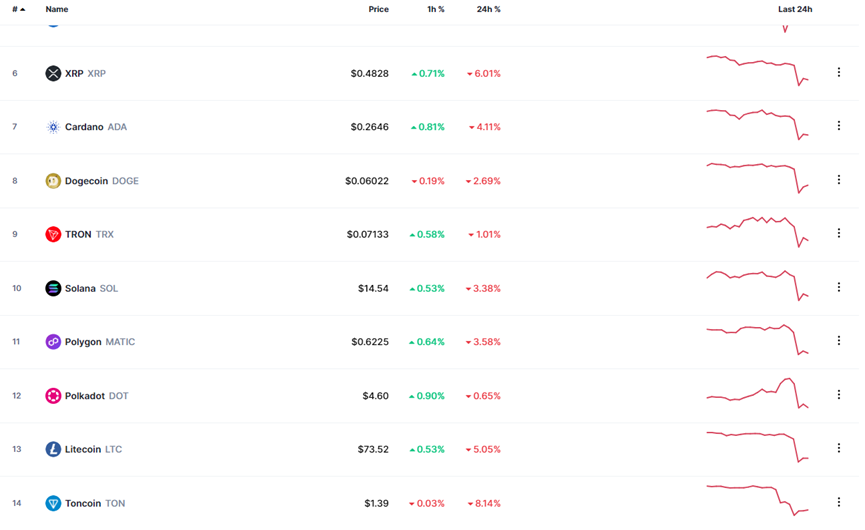Click the Solana coin logo icon
Viewport: 865px width, 530px height.
(x=53, y=289)
